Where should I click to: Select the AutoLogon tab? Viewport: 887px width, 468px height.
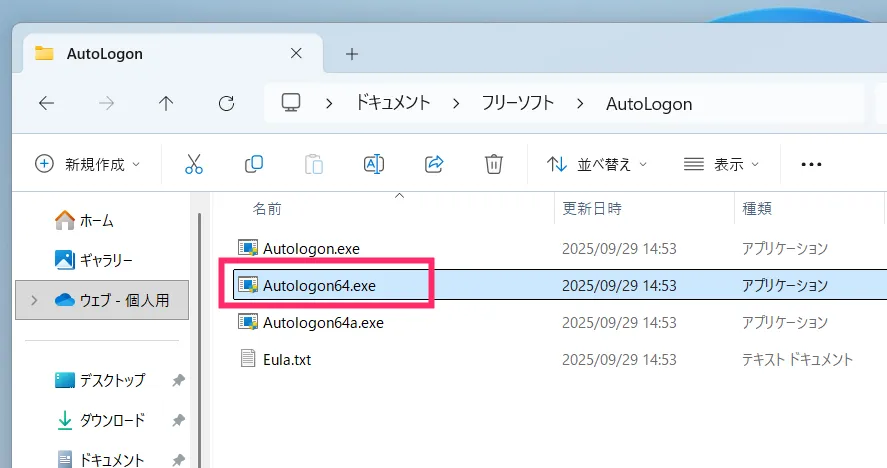pos(173,53)
